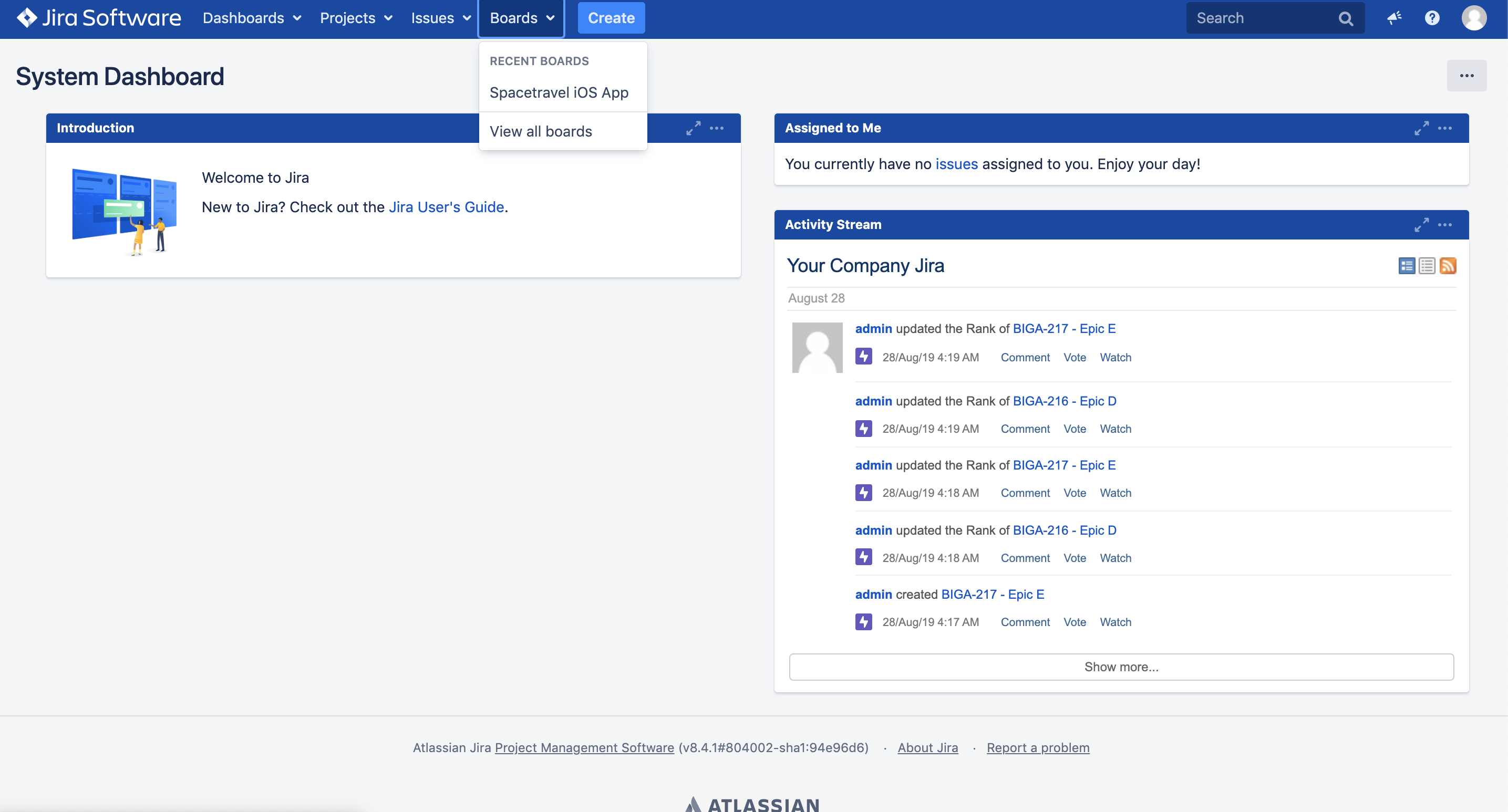Open the Introduction gadget options menu
The width and height of the screenshot is (1508, 812).
point(717,128)
